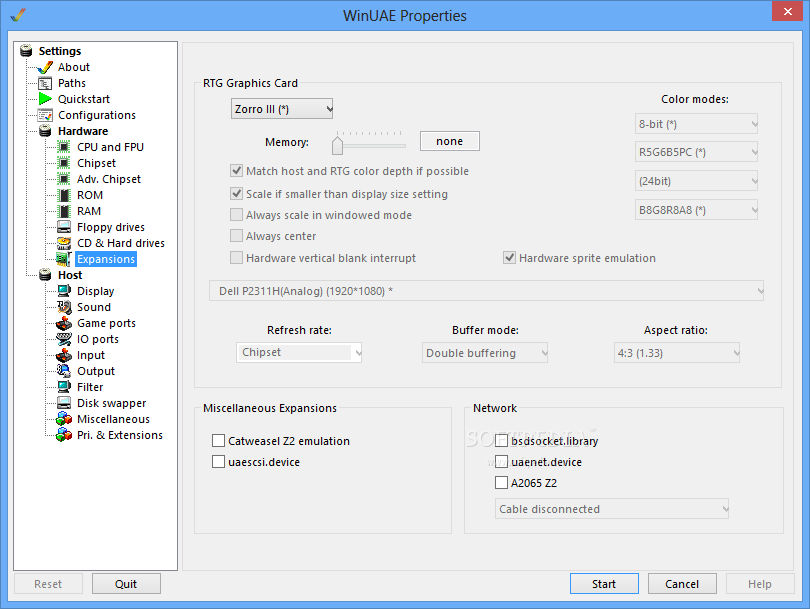The image size is (810, 609).
Task: Open the Dell P2311H monitor dropdown
Action: click(x=487, y=291)
